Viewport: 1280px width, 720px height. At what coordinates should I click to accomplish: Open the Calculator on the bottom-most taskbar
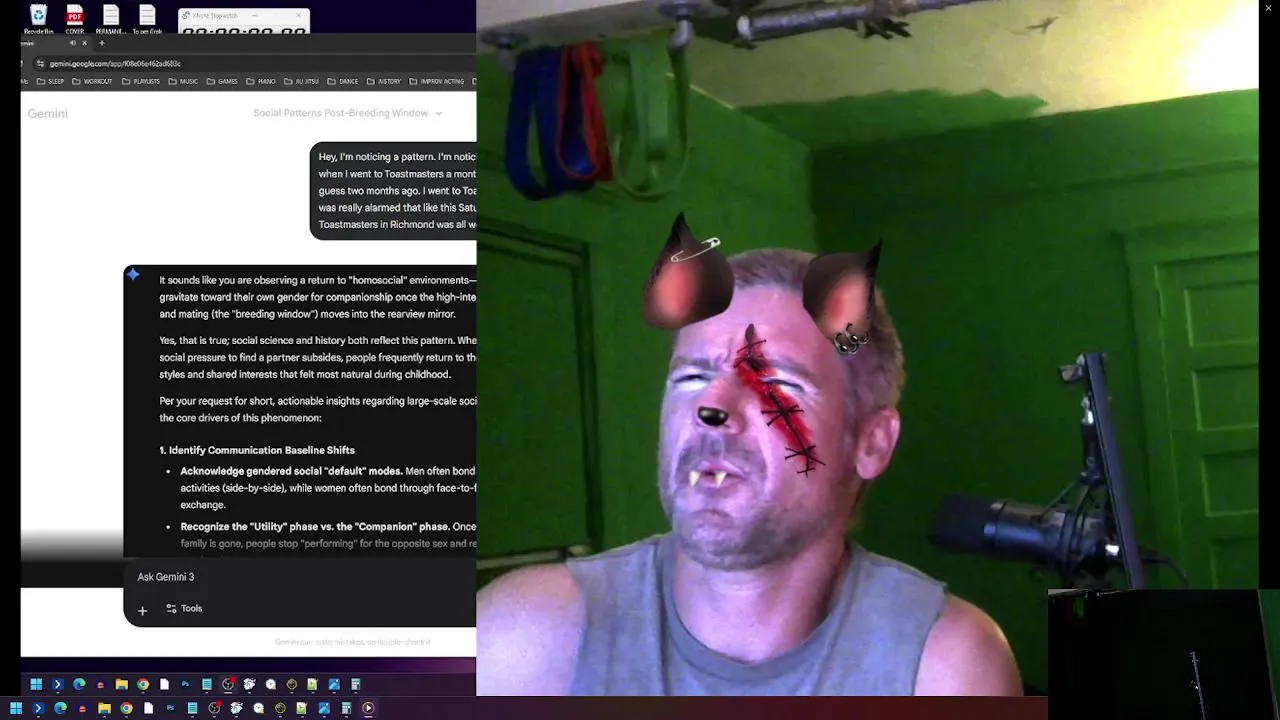click(x=346, y=708)
